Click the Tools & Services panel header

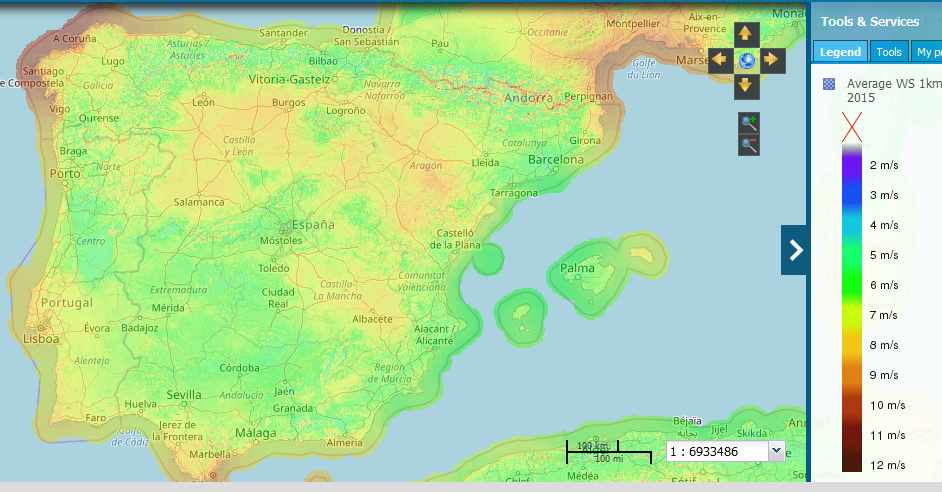pyautogui.click(x=869, y=21)
